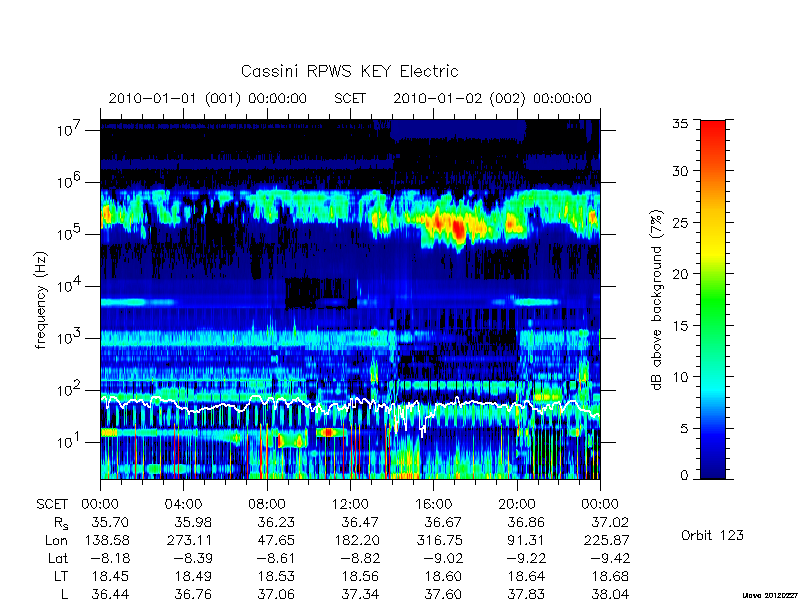Click the 'Orbit 123' label

[712, 535]
